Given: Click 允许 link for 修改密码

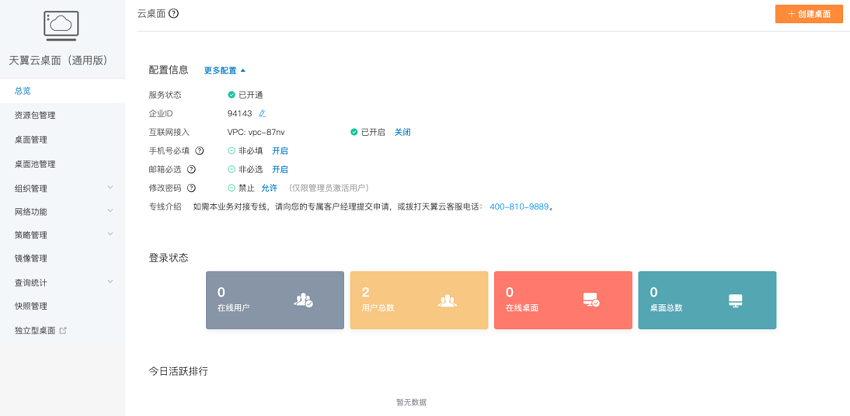Looking at the screenshot, I should pos(269,188).
